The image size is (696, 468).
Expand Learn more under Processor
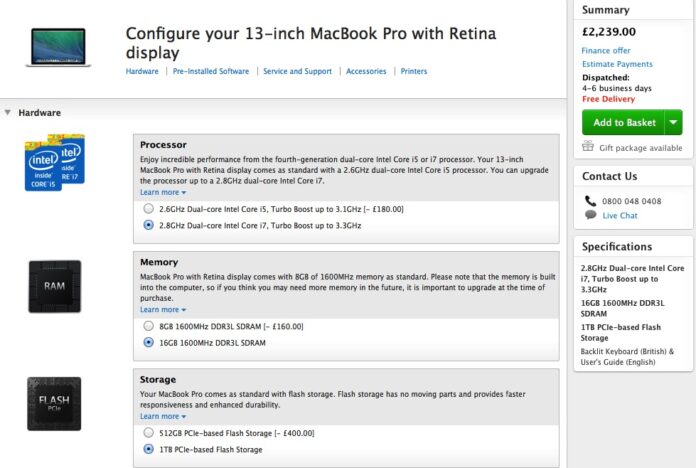coord(163,192)
